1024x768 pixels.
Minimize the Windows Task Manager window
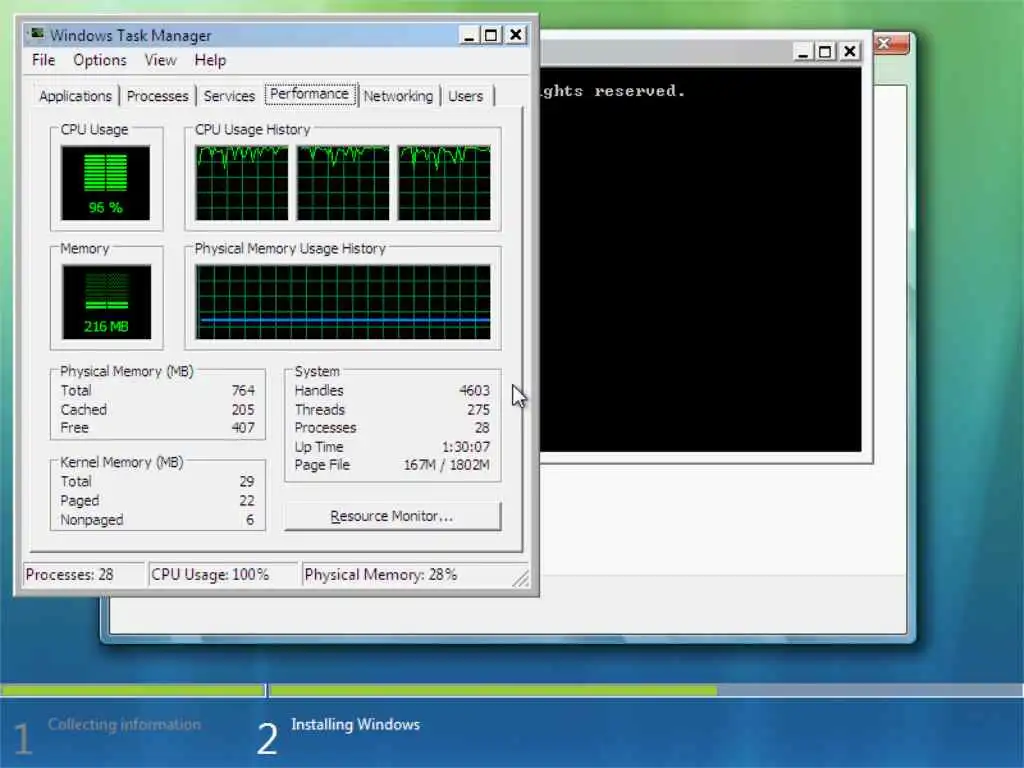[x=469, y=35]
